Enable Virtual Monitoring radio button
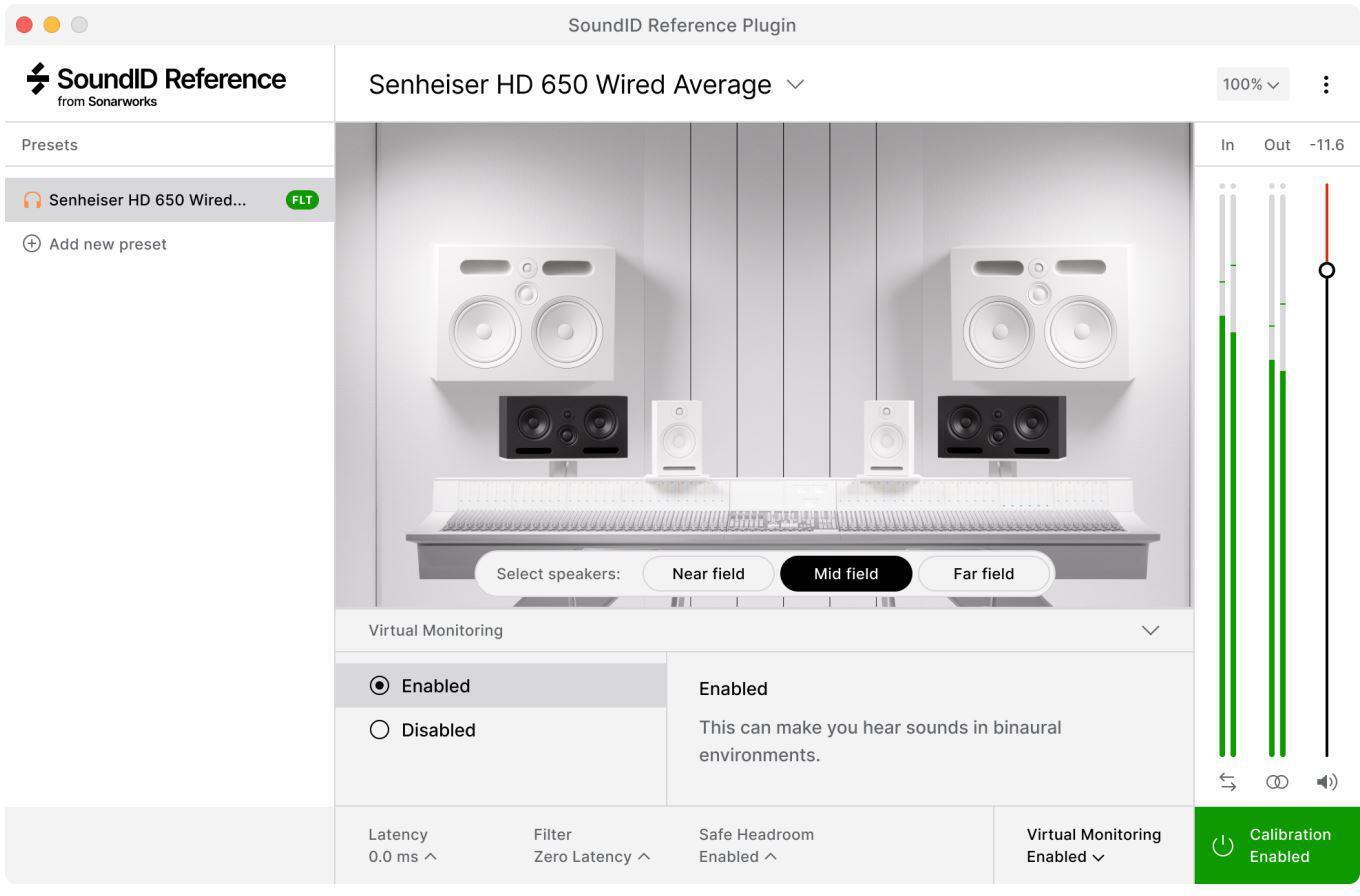This screenshot has height=896, width=1360. [379, 685]
